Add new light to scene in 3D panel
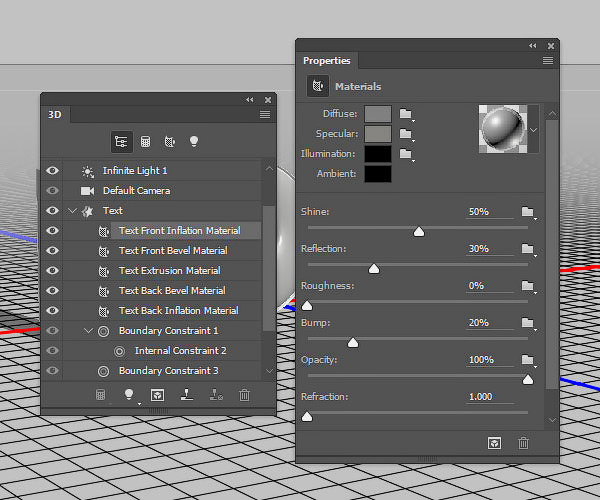The height and width of the screenshot is (500, 600). pos(129,394)
